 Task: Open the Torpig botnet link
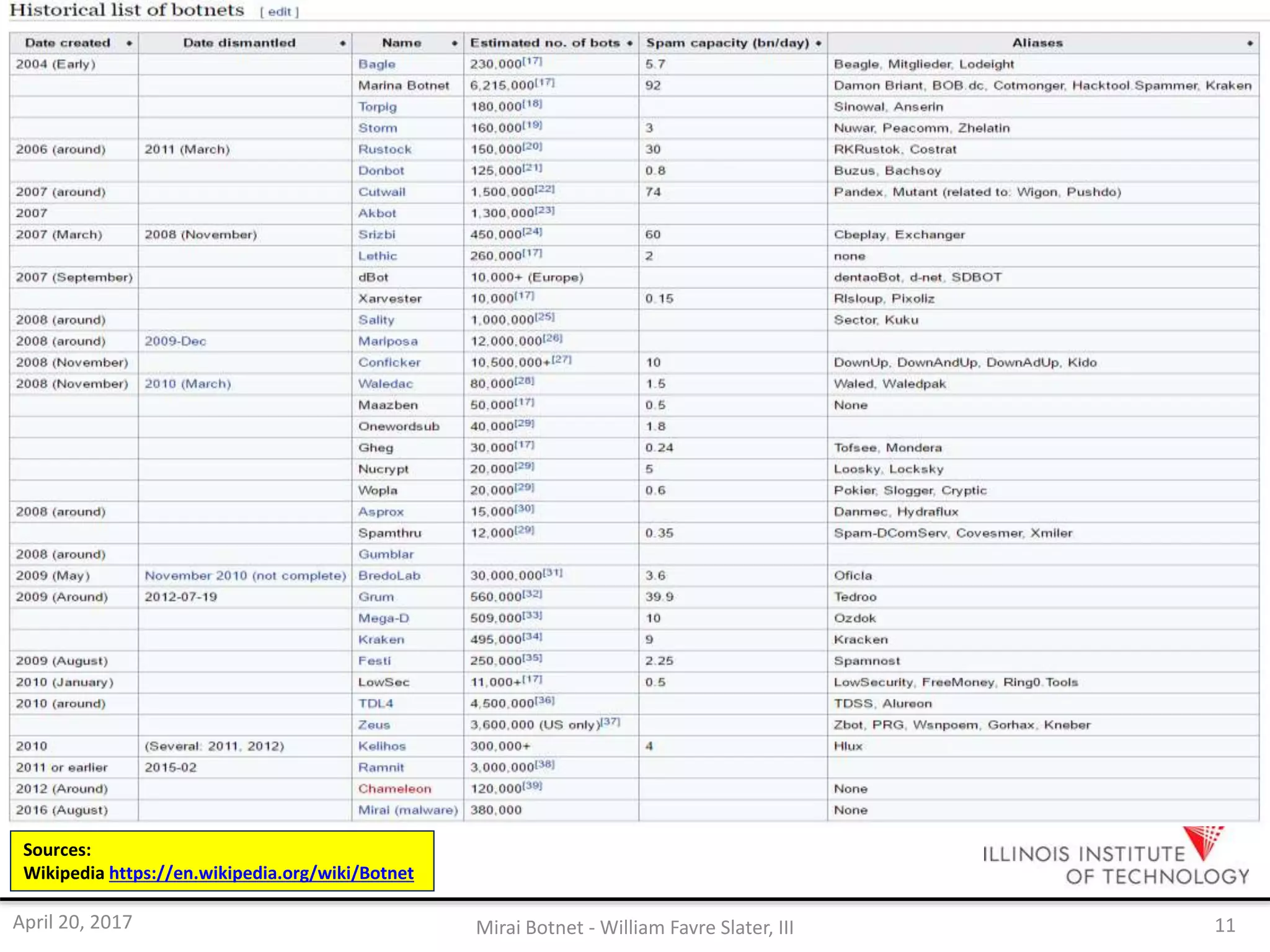tap(377, 107)
